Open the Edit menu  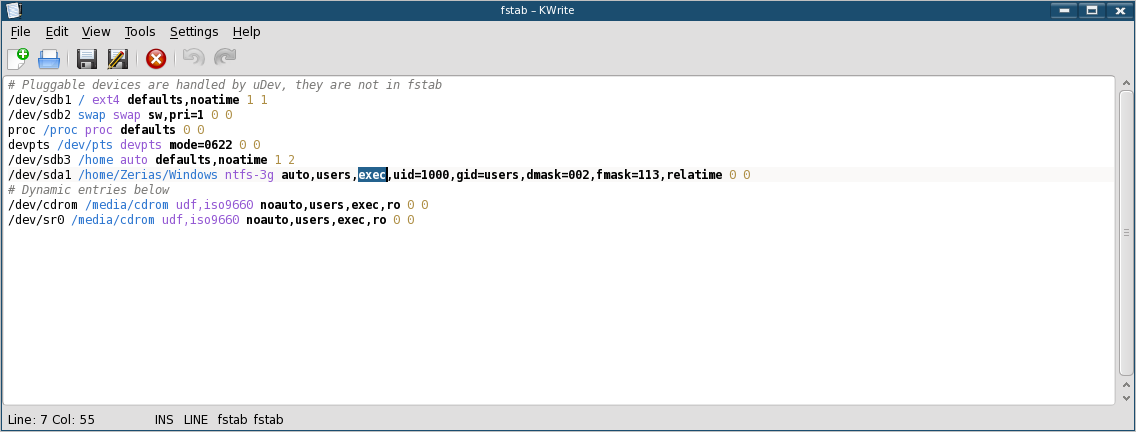pos(57,32)
